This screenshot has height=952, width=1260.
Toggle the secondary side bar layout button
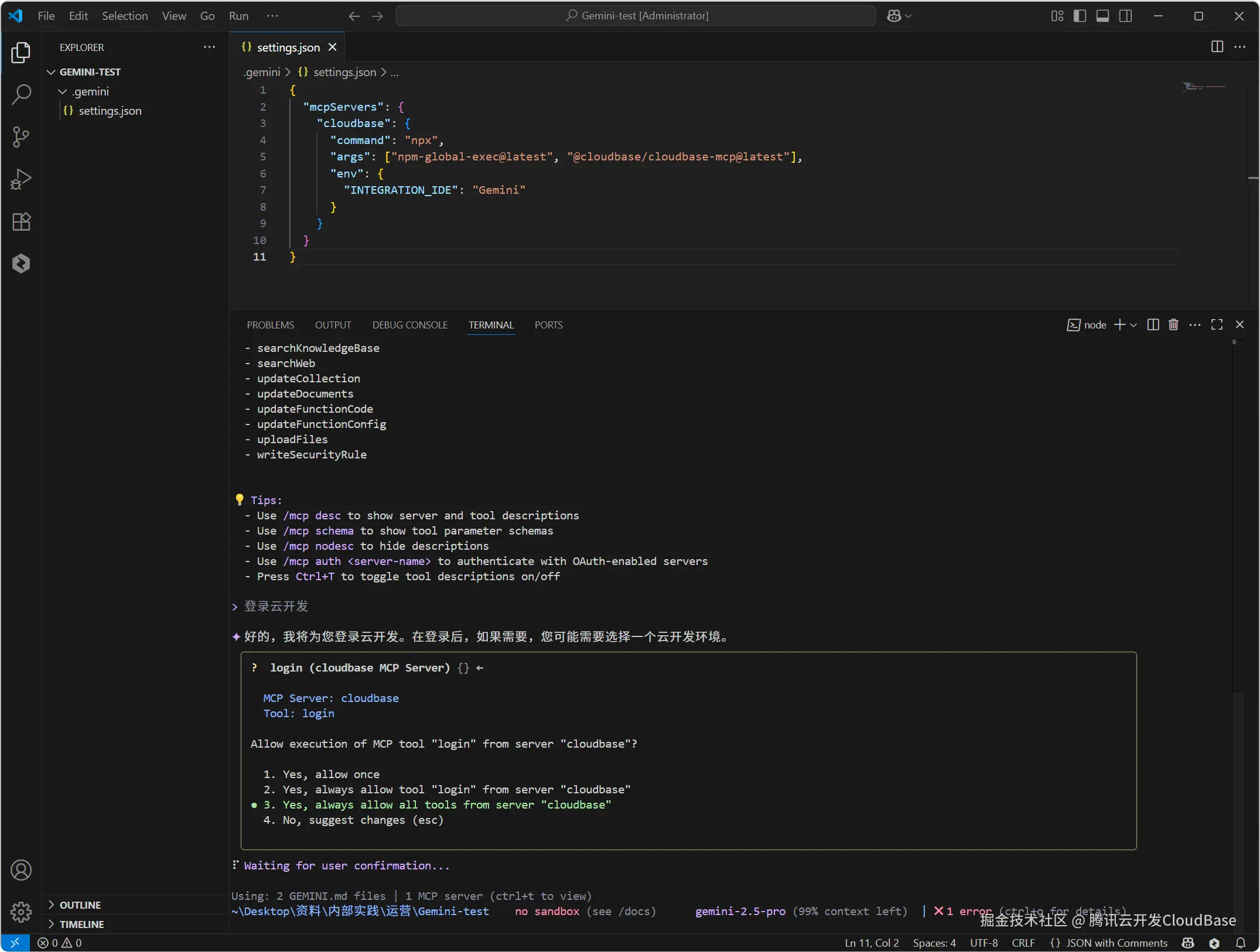[1125, 16]
